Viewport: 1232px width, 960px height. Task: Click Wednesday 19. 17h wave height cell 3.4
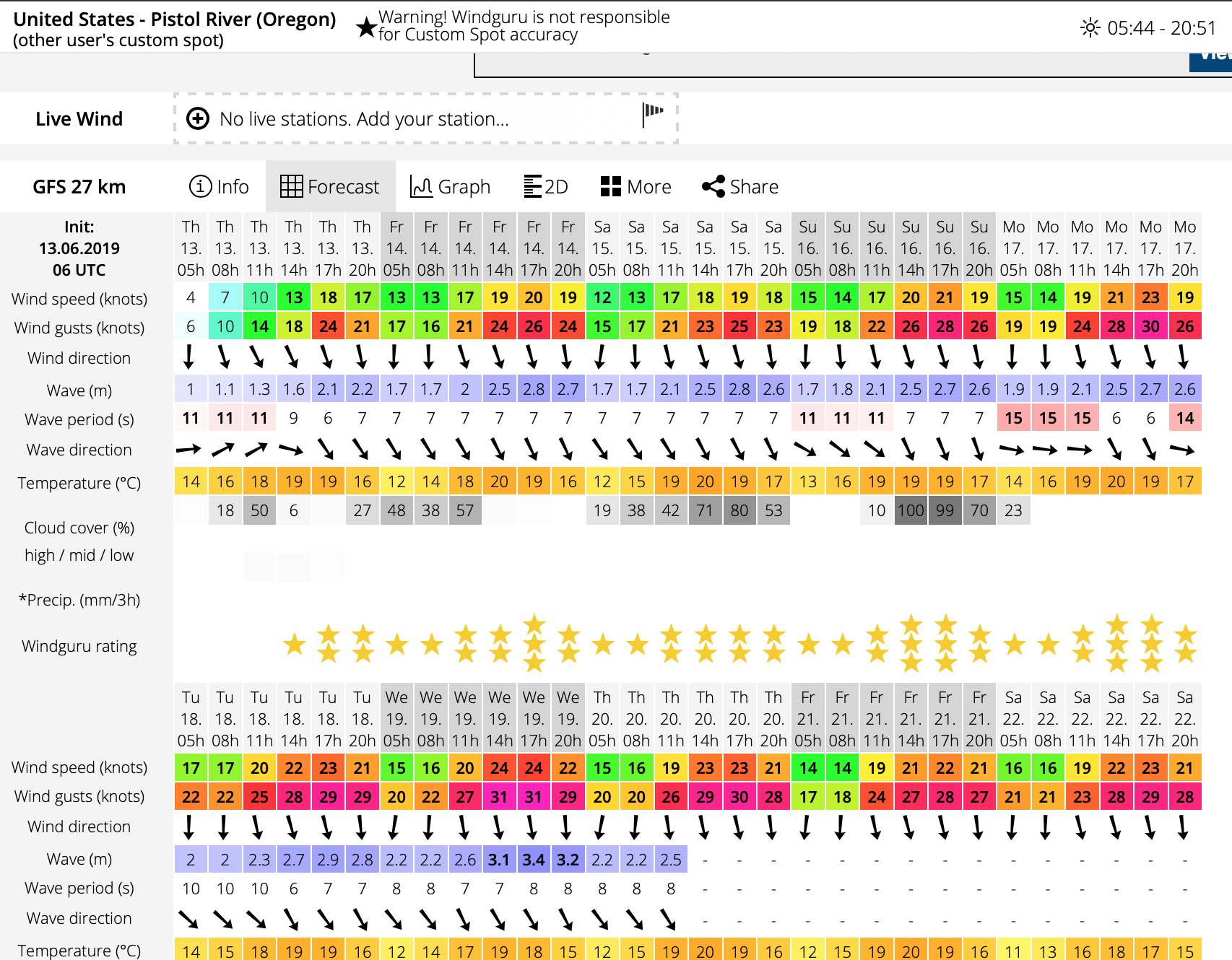pos(534,860)
